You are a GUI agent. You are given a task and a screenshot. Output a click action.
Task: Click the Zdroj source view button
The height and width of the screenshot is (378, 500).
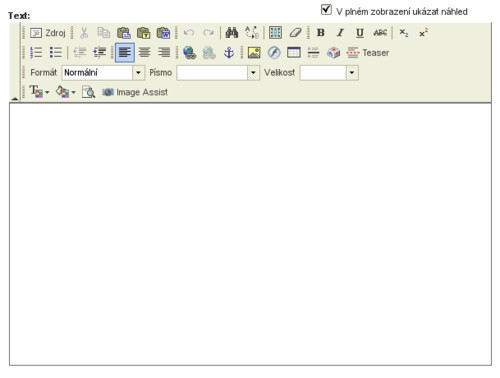pos(48,33)
